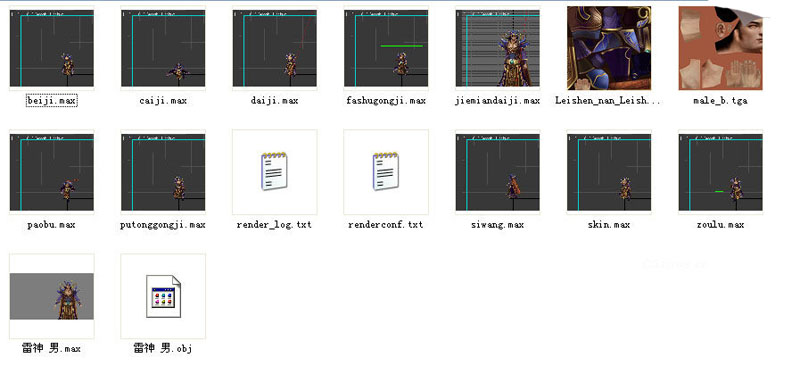Select the caiji.max file thumbnail
Screen dimensions: 800x391
(163, 48)
